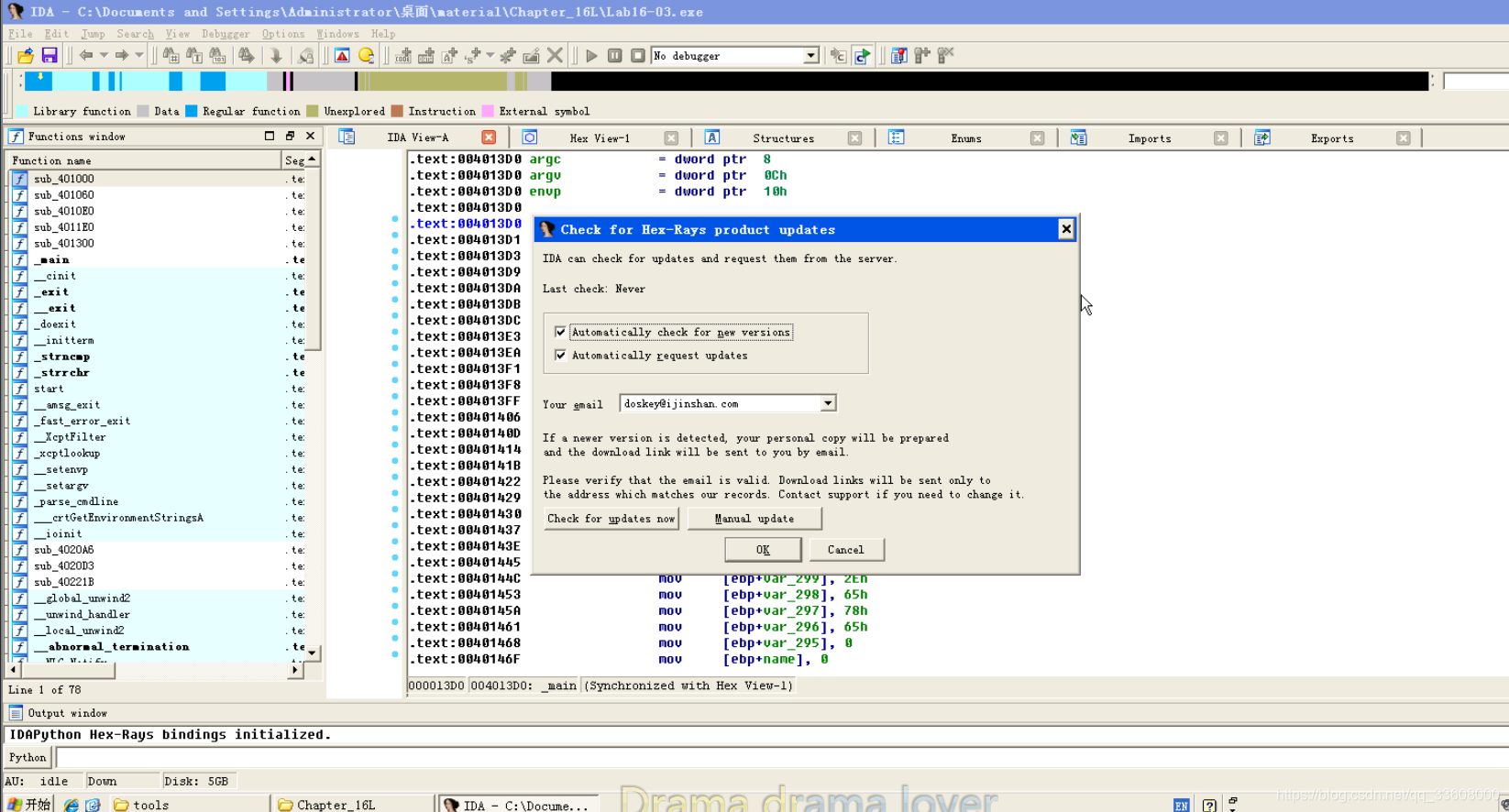Image resolution: width=1509 pixels, height=812 pixels.
Task: Toggle Automatically request updates checkbox
Action: pyautogui.click(x=560, y=355)
